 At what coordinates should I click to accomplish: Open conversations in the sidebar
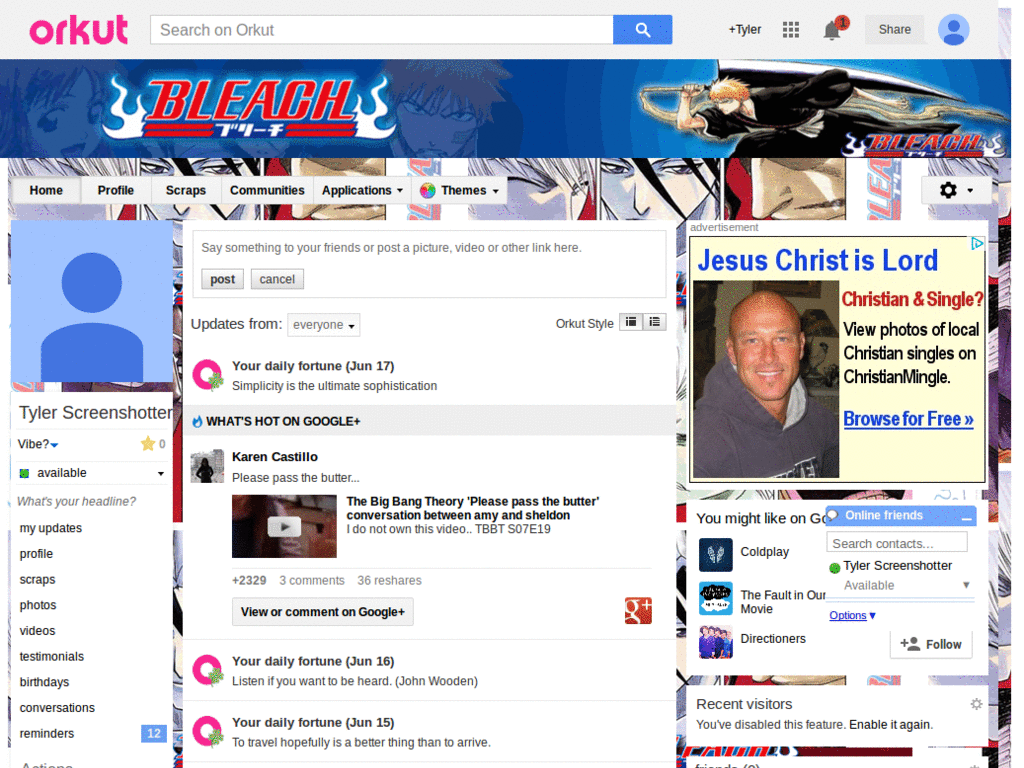pyautogui.click(x=57, y=708)
